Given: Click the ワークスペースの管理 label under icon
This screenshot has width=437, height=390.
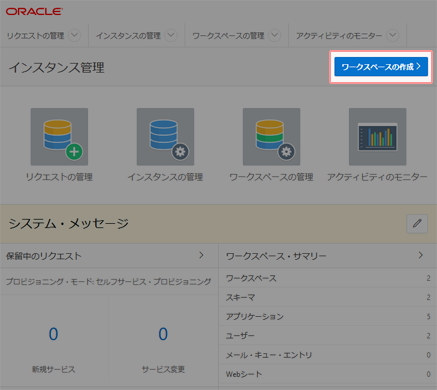Looking at the screenshot, I should coord(271,177).
